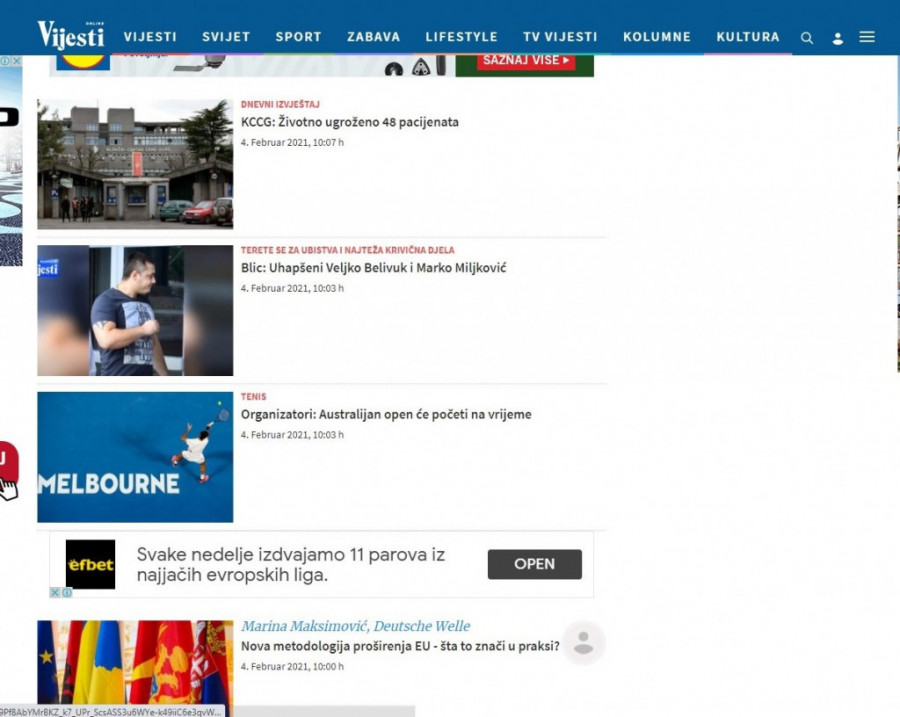Click the SAZNAJ VIŠE banner button
Viewport: 900px width, 717px height.
coord(526,61)
